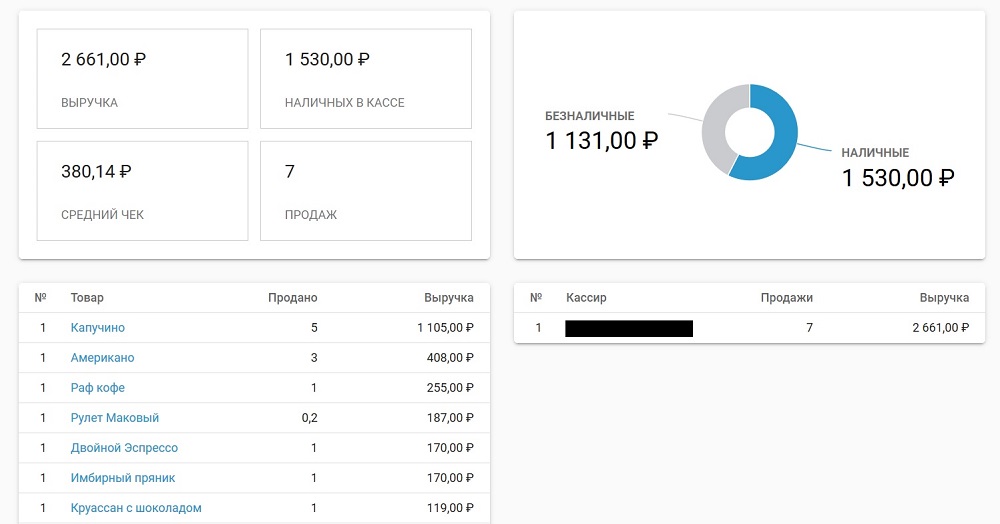
Task: Select the Средний чек card
Action: pos(142,191)
